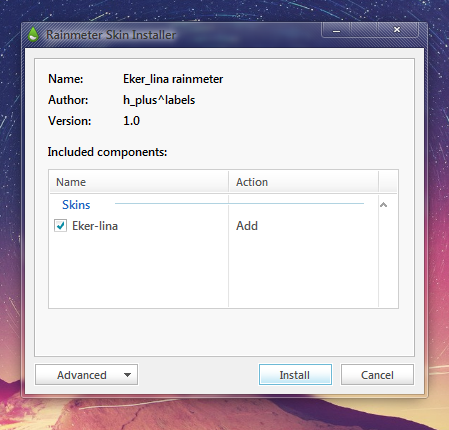Click the skin name 'Eker_lina rainmeter'

click(173, 79)
